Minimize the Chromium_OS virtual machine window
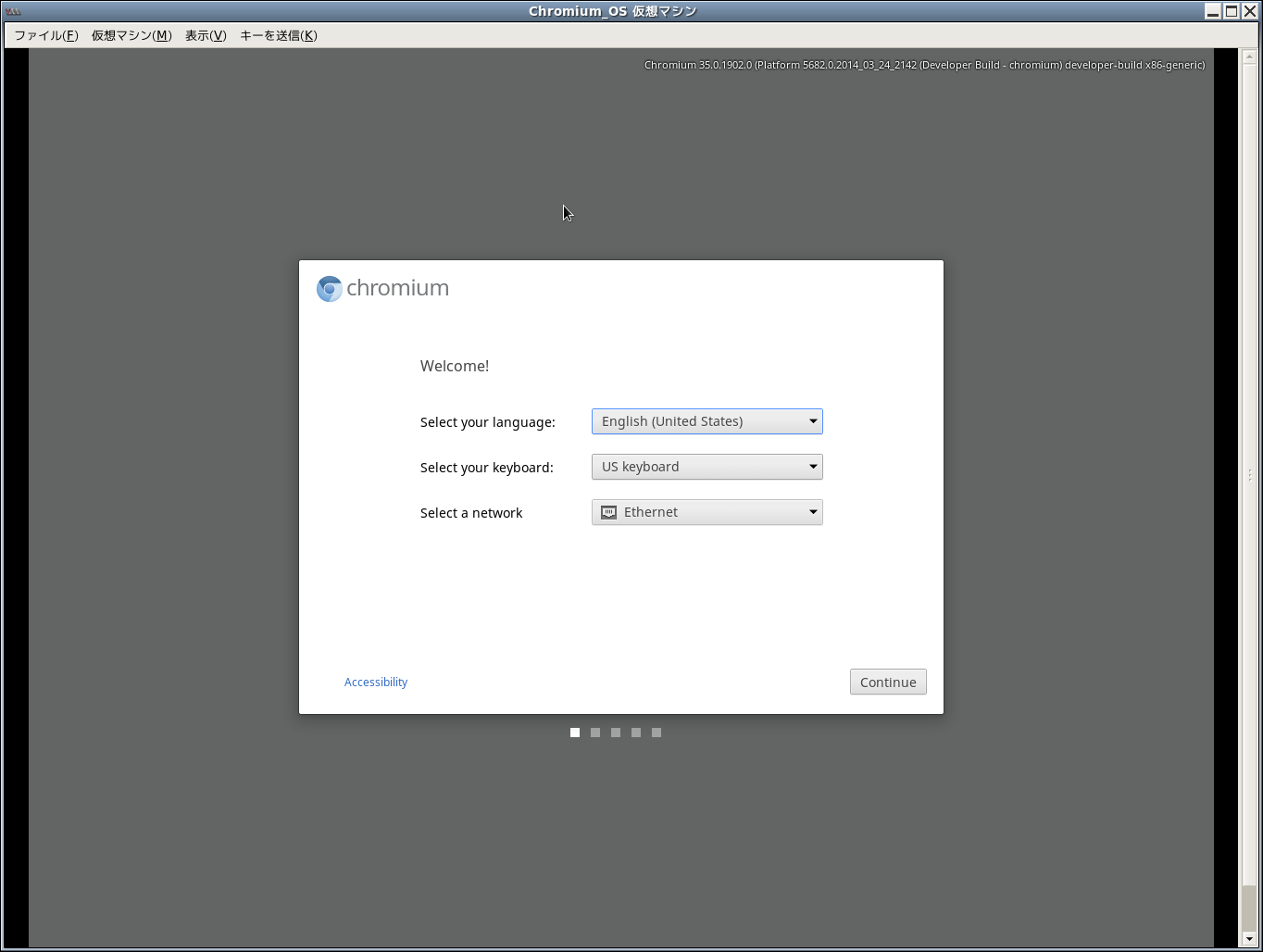 pyautogui.click(x=1213, y=11)
